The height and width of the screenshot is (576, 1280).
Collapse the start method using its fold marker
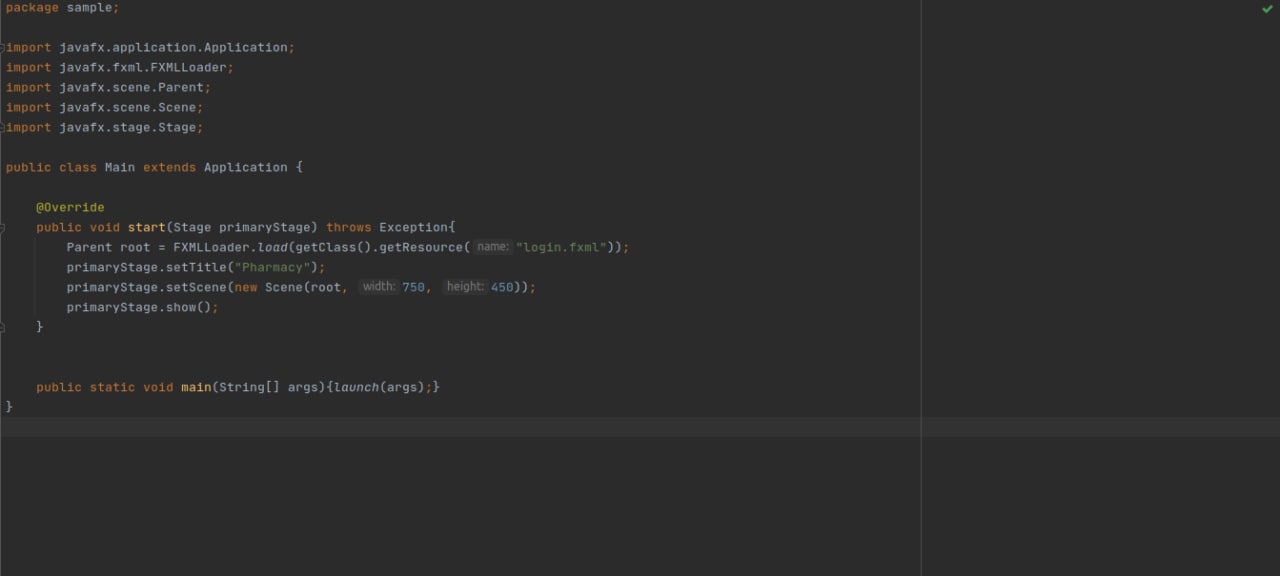point(3,227)
